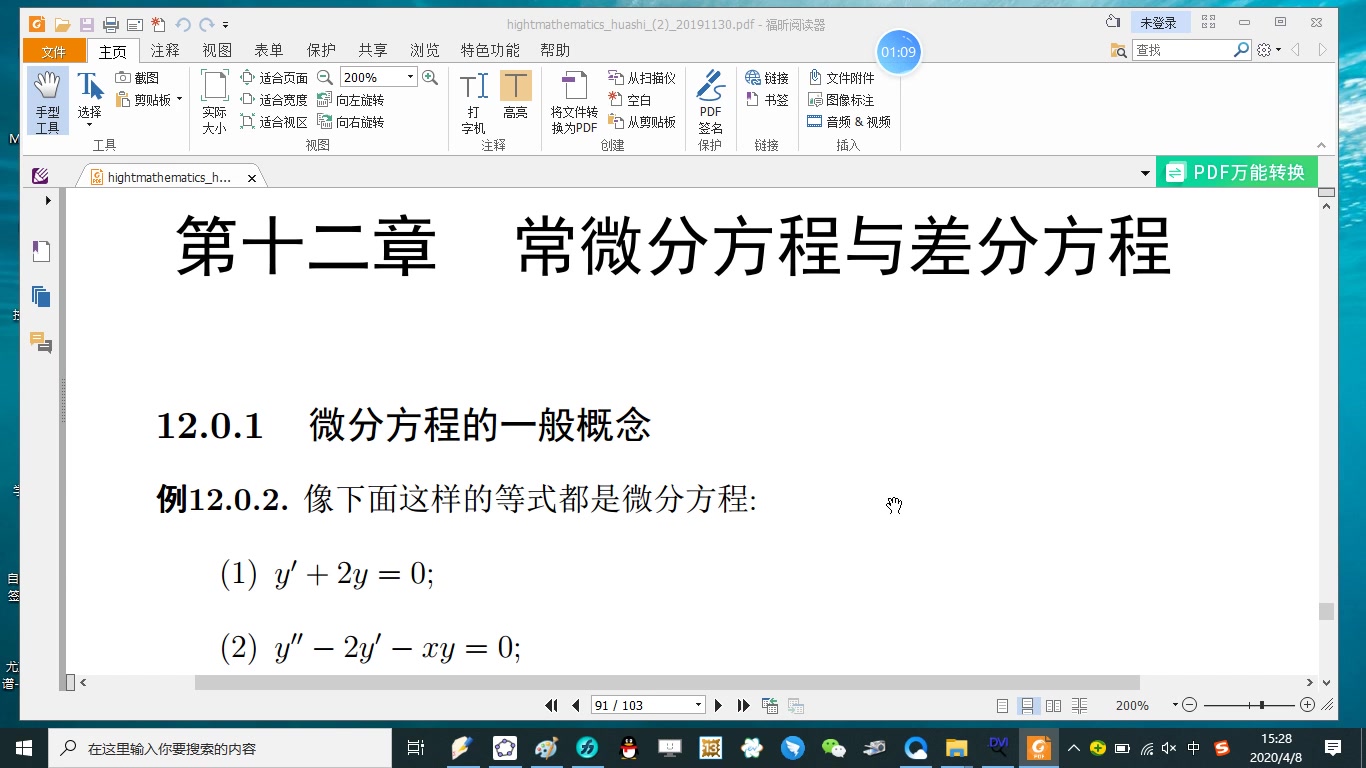1366x768 pixels.
Task: Switch to the 注释 ribbon tab
Action: point(166,50)
